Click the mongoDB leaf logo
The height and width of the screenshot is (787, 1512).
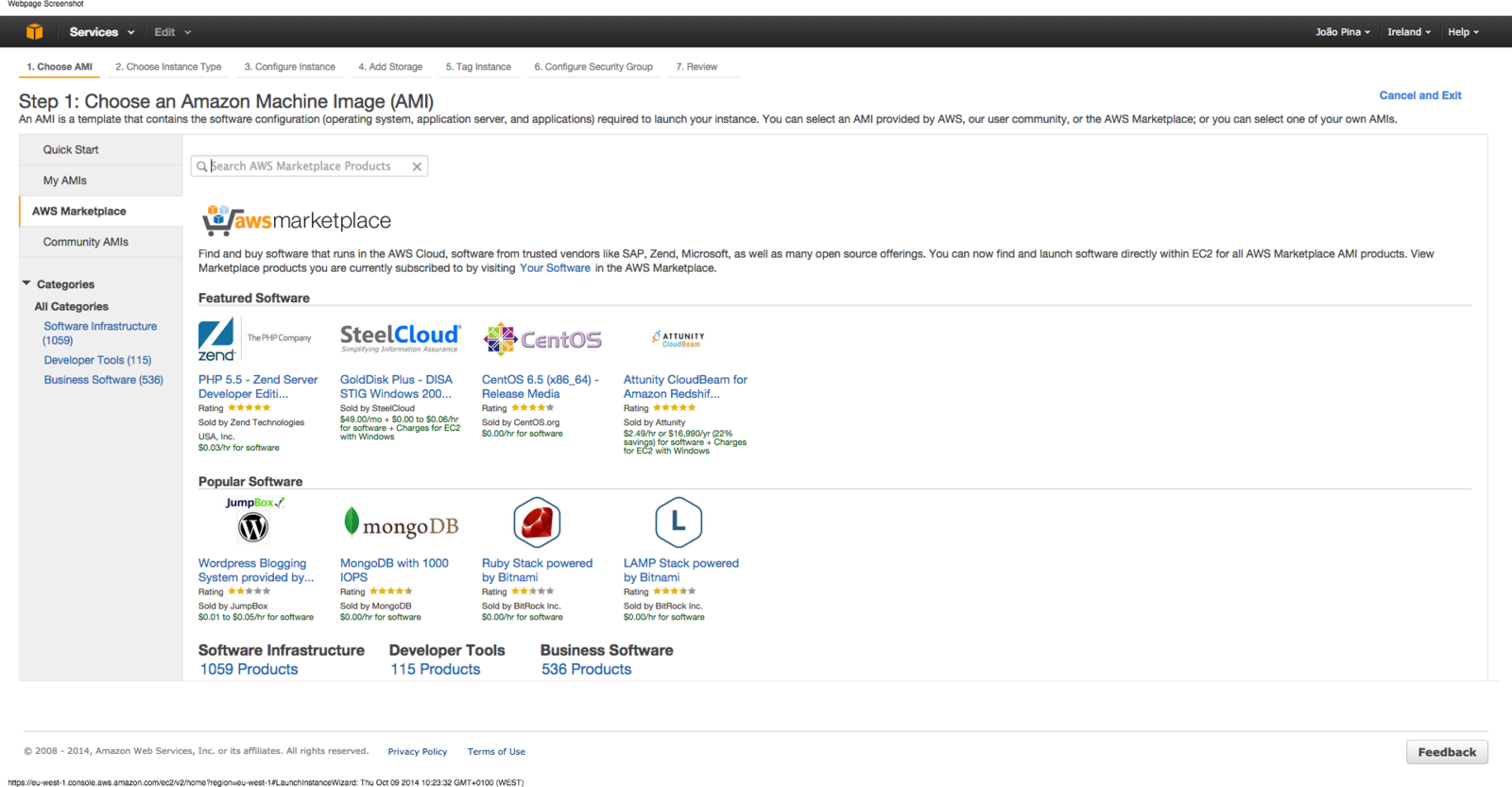(401, 524)
